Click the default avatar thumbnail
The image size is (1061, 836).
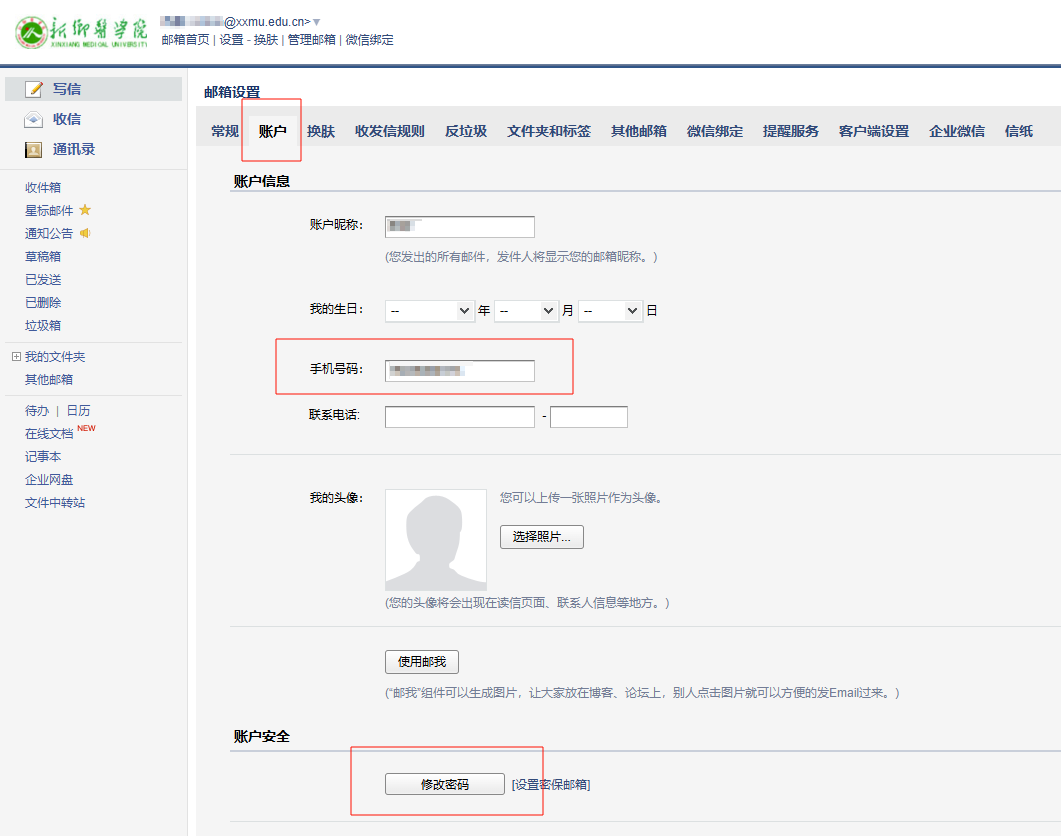pyautogui.click(x=435, y=539)
